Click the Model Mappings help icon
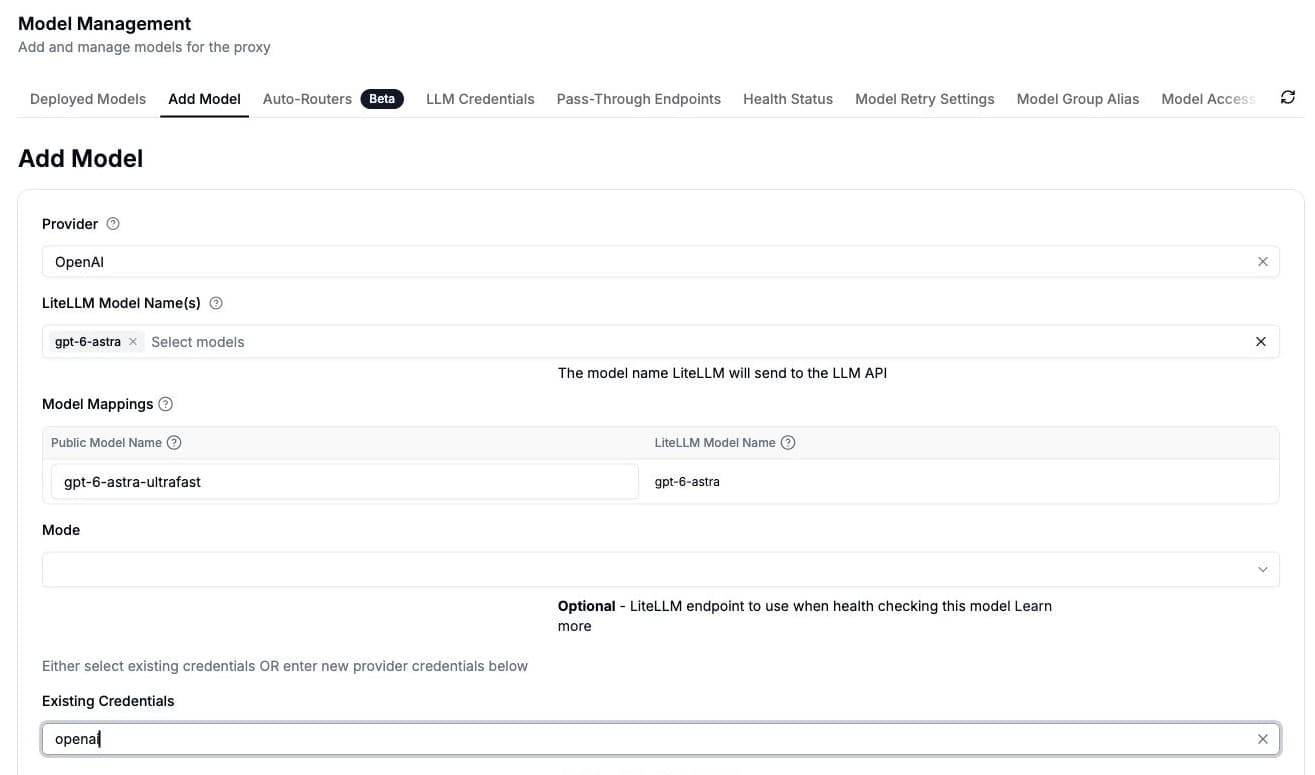The width and height of the screenshot is (1315, 775). 166,404
